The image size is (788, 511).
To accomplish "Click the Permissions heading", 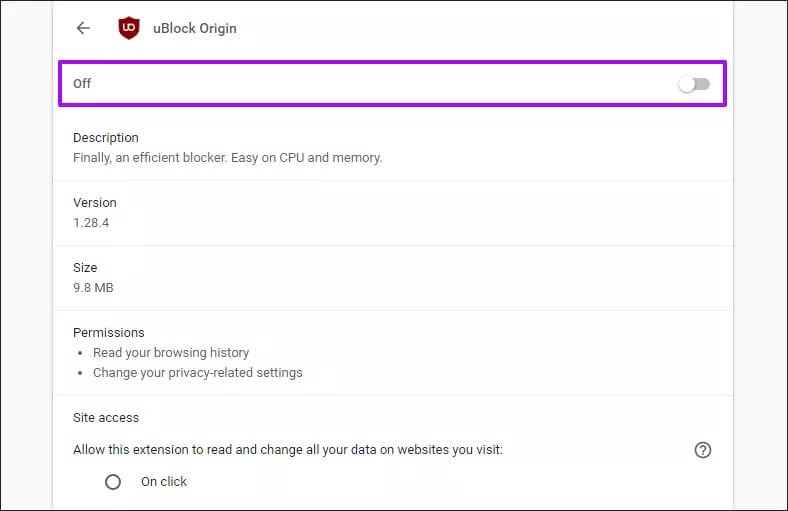I will pyautogui.click(x=109, y=333).
